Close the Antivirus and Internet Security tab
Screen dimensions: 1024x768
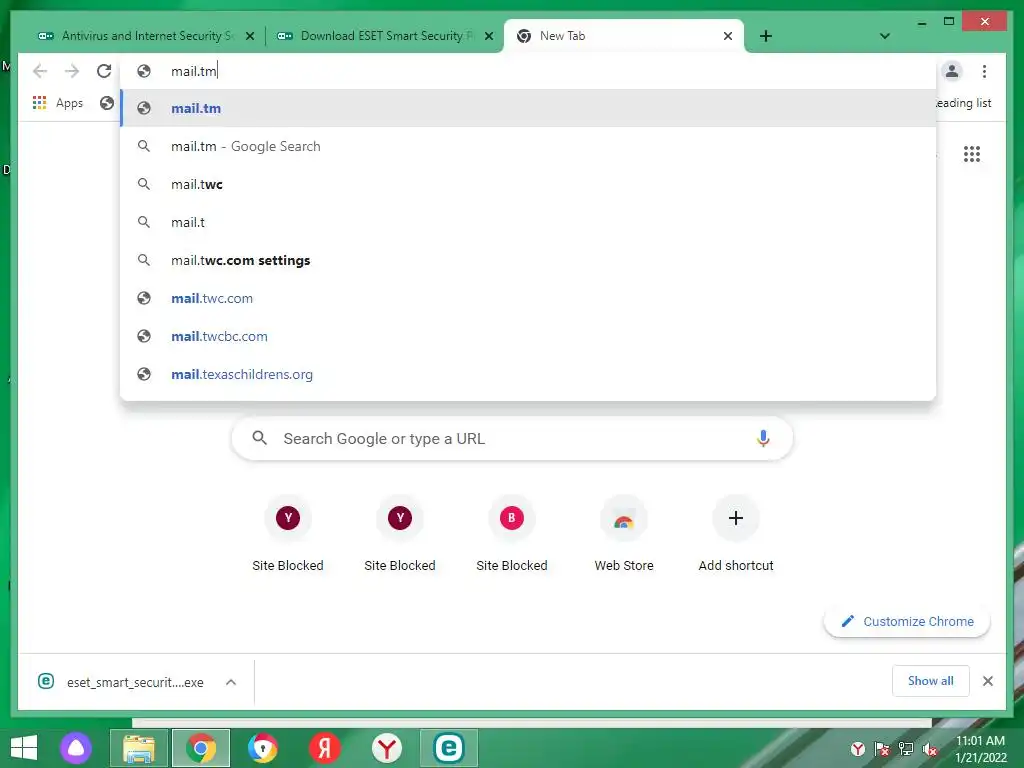pyautogui.click(x=249, y=37)
